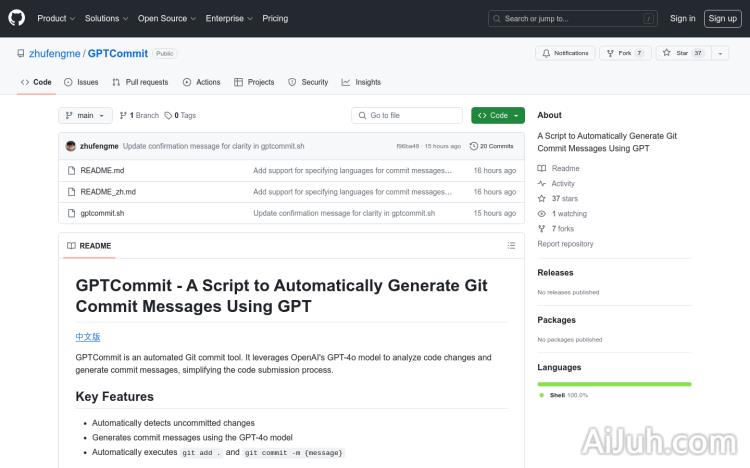The height and width of the screenshot is (468, 750).
Task: Open README.md file
Action: pyautogui.click(x=102, y=170)
